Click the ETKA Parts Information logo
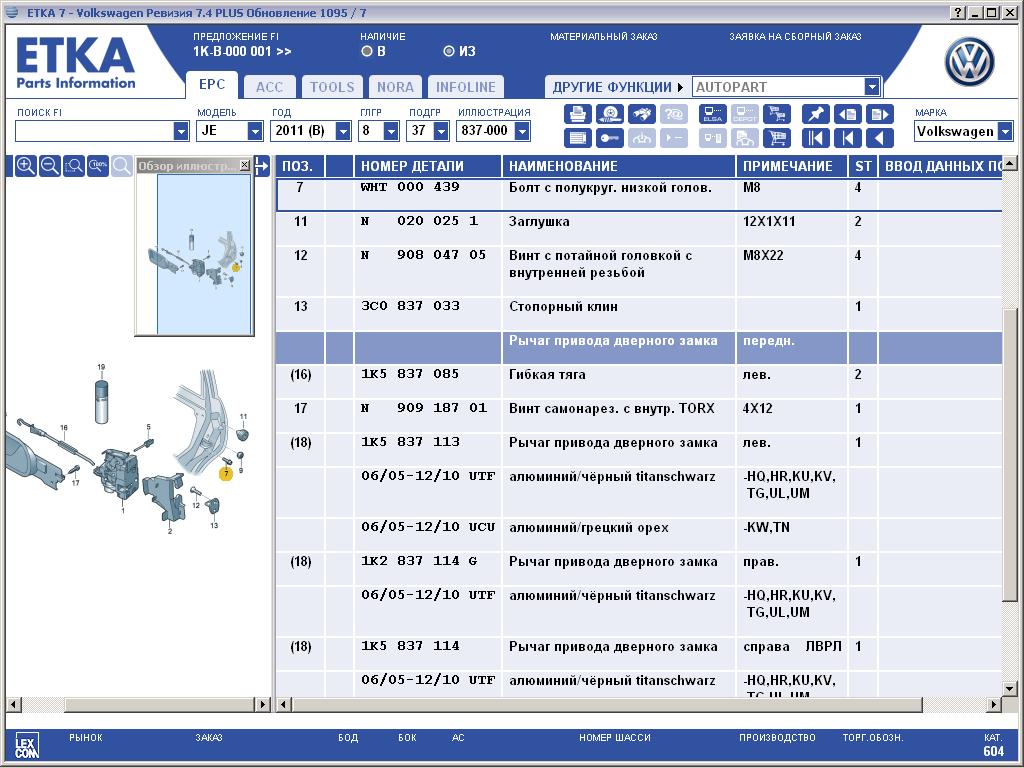Screen dimensions: 1024x768 pyautogui.click(x=76, y=63)
